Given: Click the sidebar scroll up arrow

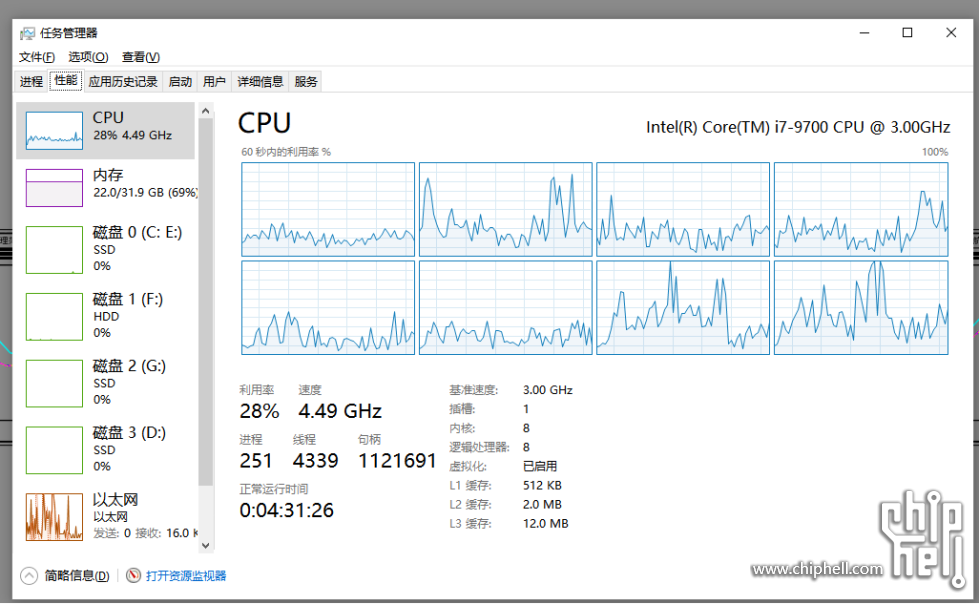Looking at the screenshot, I should tap(205, 111).
